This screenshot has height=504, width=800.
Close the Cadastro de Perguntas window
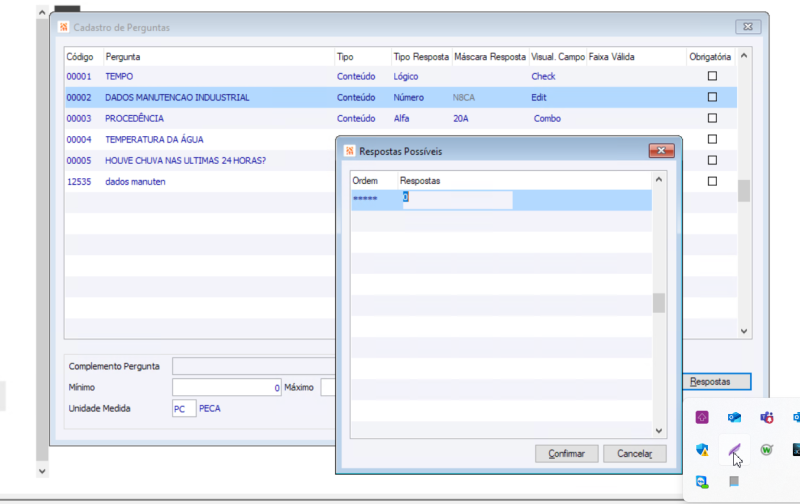(x=748, y=27)
